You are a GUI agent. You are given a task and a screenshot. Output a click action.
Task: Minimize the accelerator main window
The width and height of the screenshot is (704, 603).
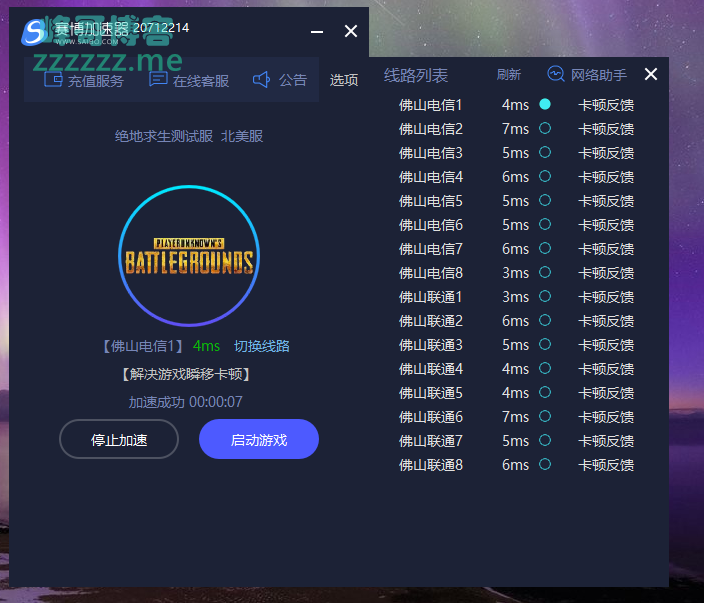317,32
